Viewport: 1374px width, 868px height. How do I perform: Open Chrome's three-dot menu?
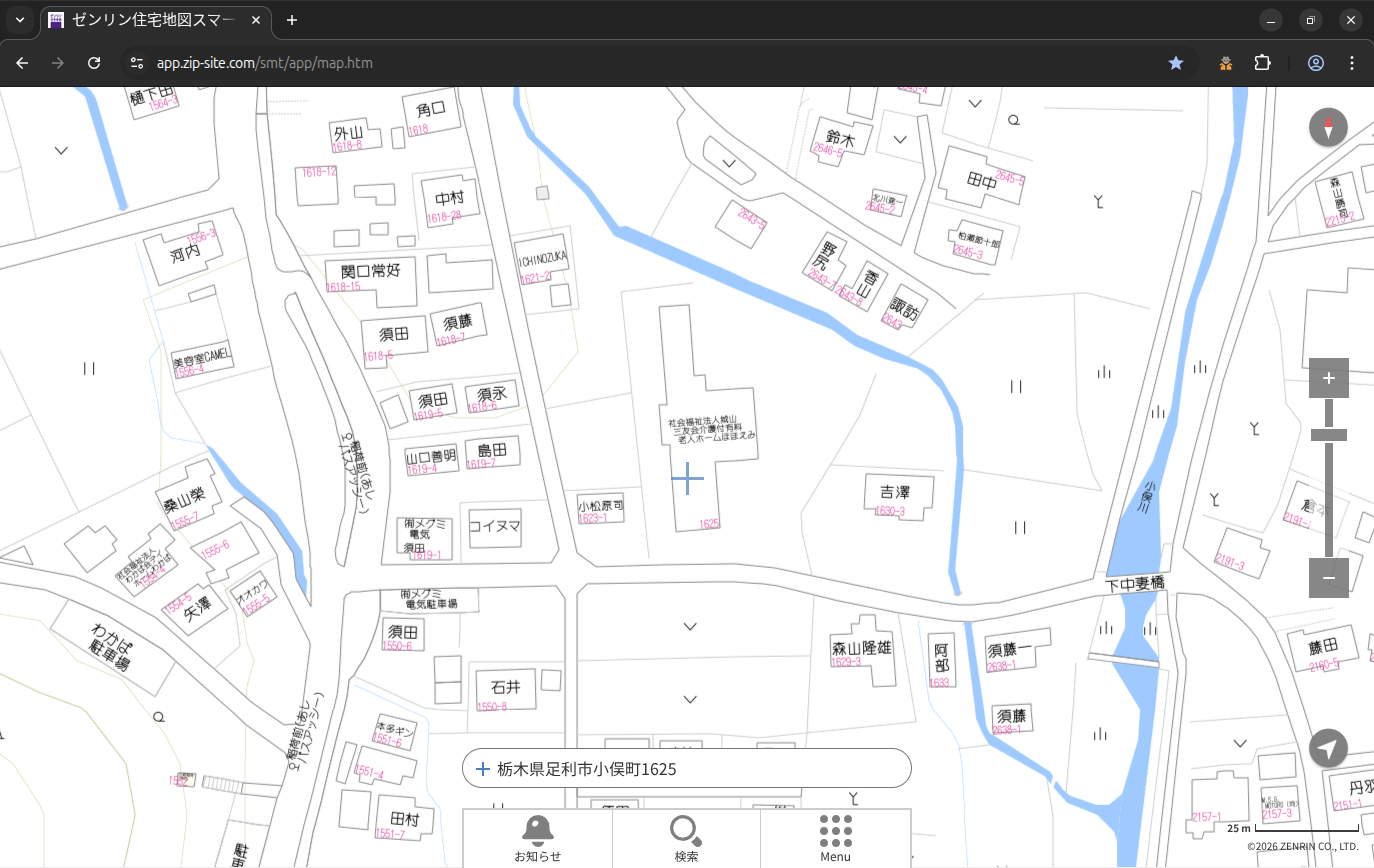tap(1352, 63)
